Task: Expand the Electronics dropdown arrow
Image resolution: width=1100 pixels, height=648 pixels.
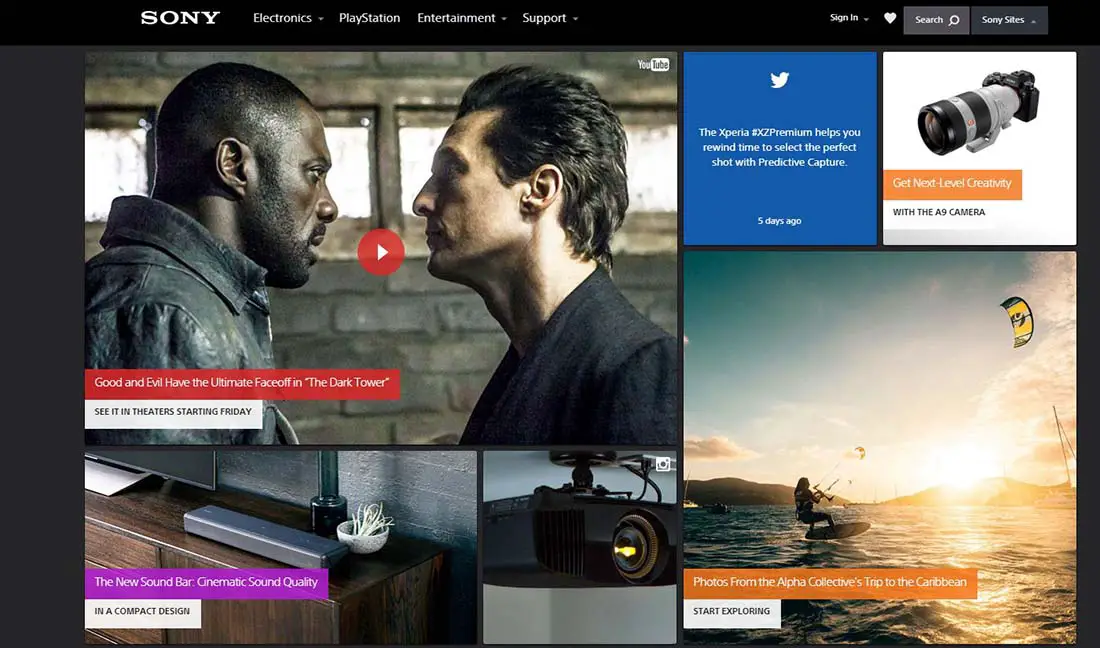Action: click(x=321, y=19)
